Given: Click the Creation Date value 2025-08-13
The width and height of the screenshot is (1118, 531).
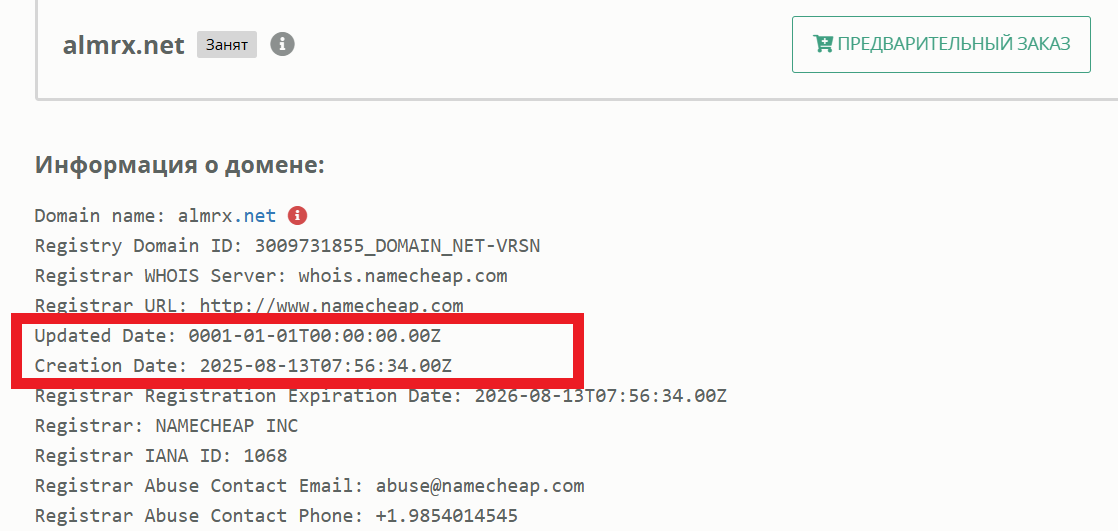Looking at the screenshot, I should [326, 366].
